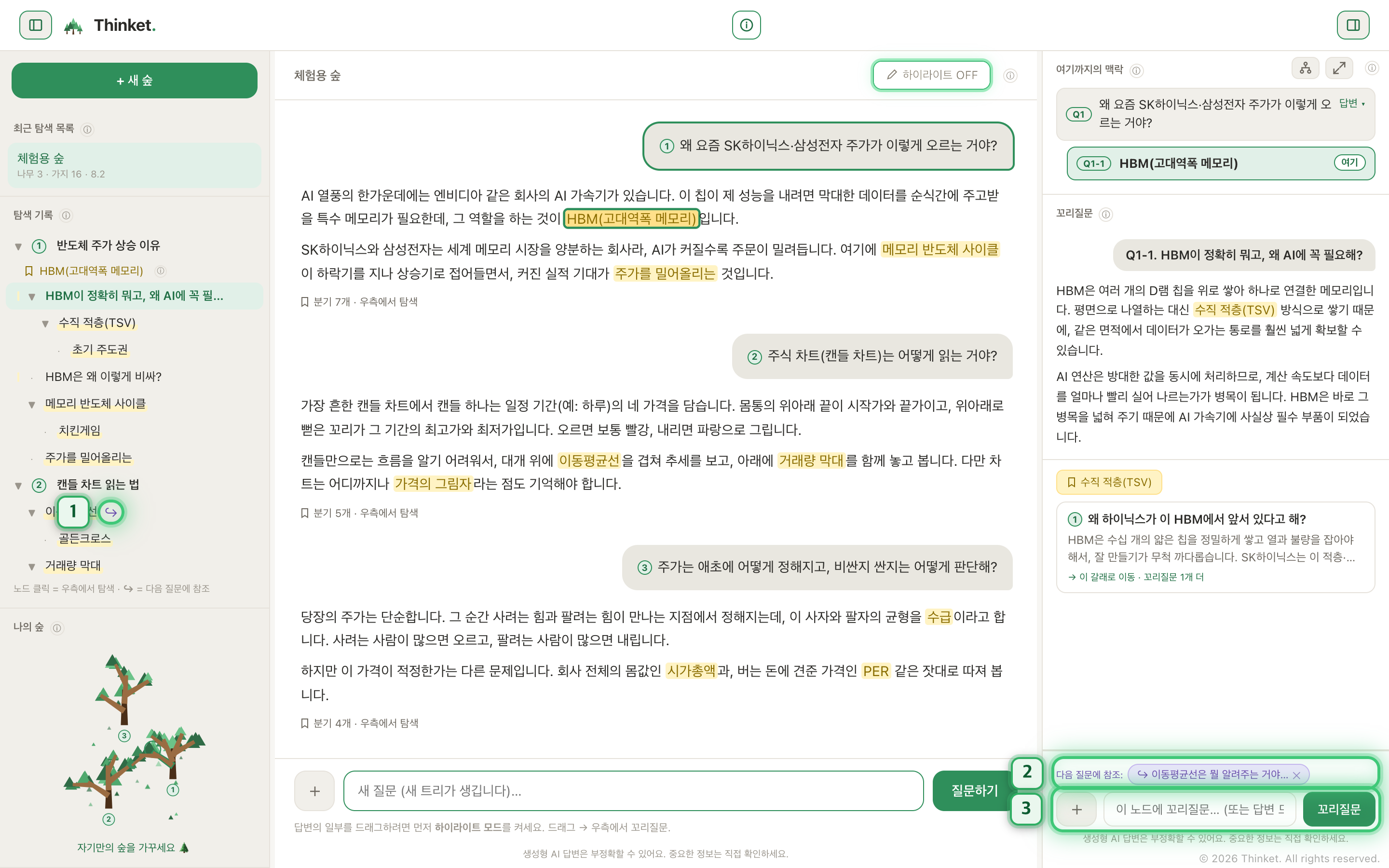Click 이 갈래로 이동 link on card

point(1136,577)
